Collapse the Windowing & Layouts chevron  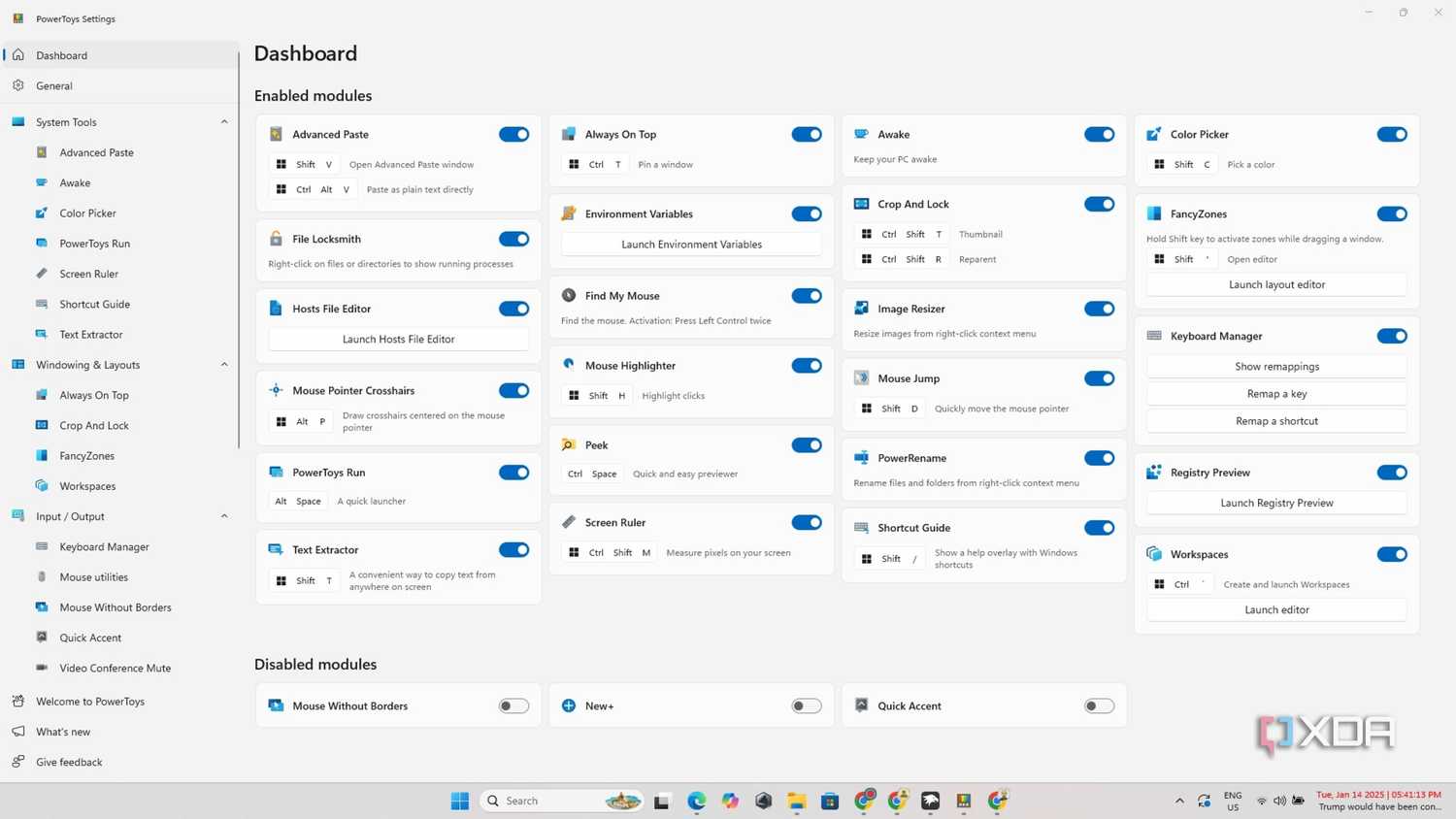pyautogui.click(x=224, y=365)
